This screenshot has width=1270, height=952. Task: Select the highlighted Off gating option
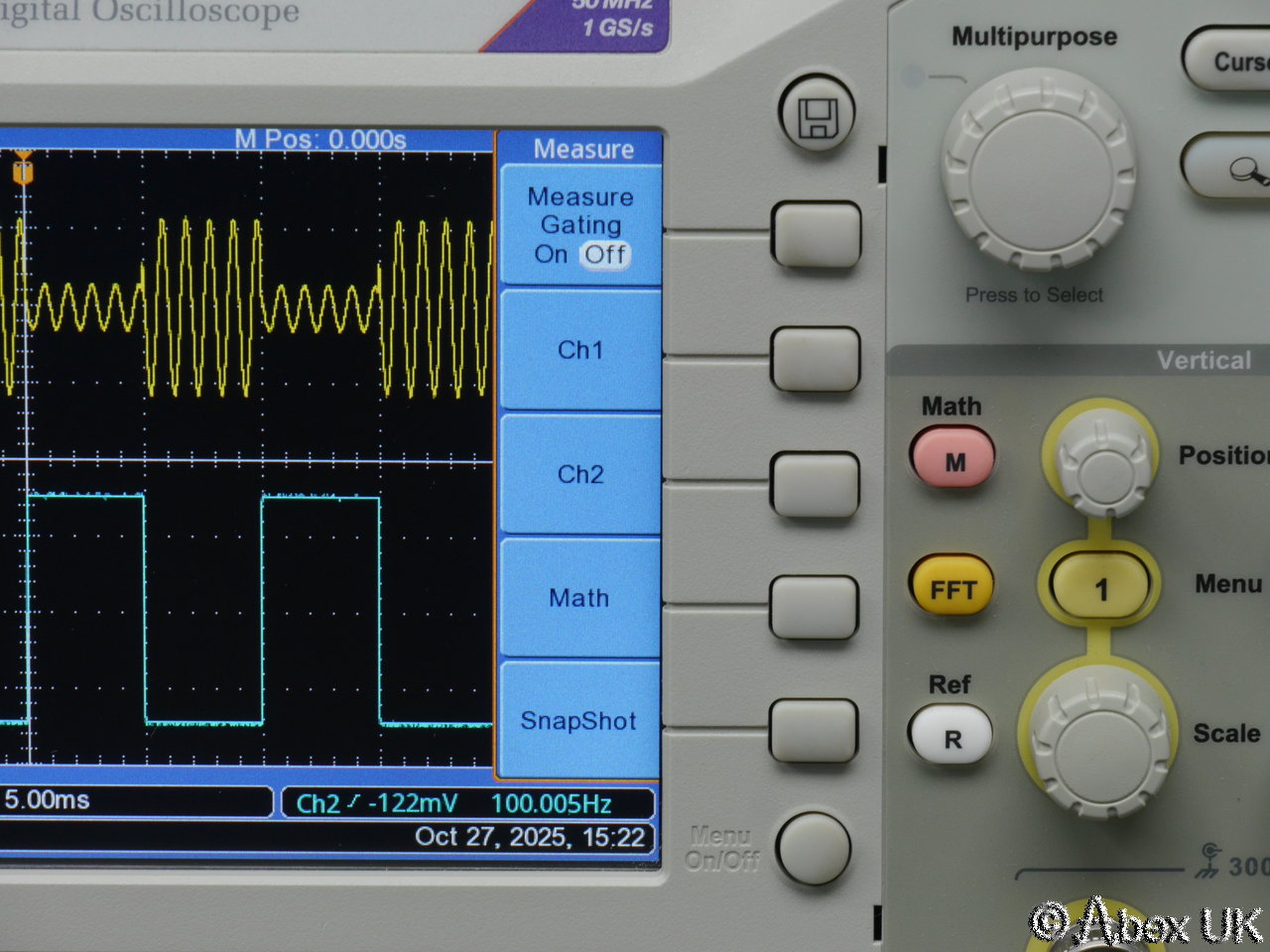click(604, 255)
